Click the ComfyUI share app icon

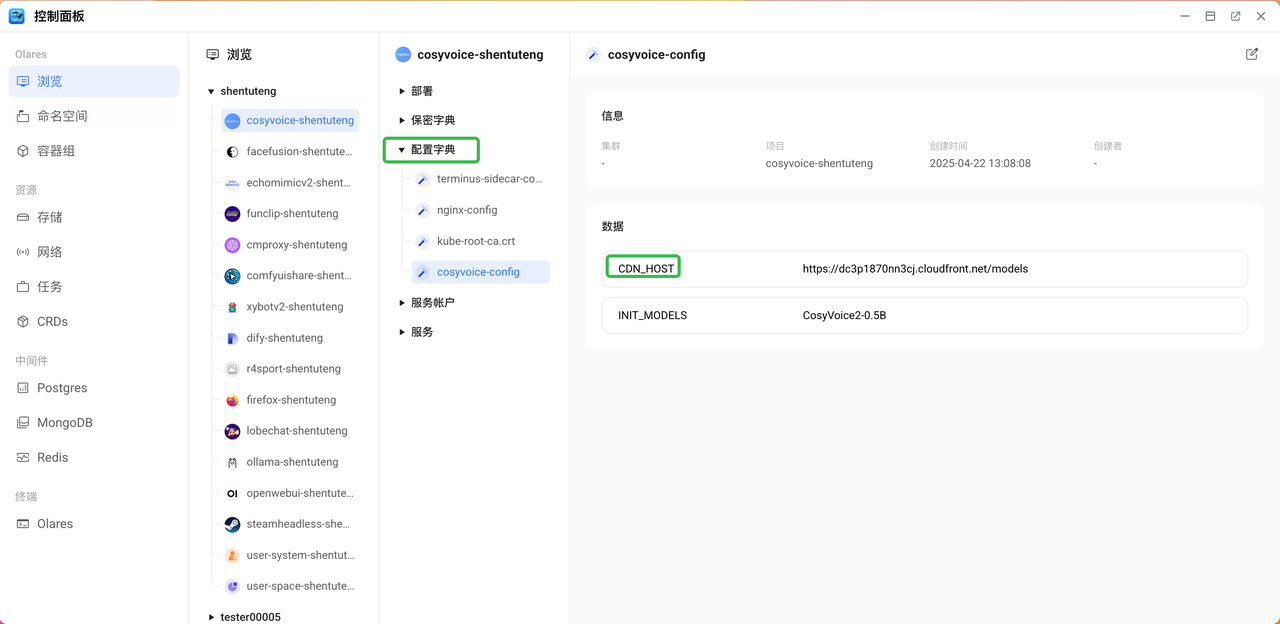click(232, 276)
